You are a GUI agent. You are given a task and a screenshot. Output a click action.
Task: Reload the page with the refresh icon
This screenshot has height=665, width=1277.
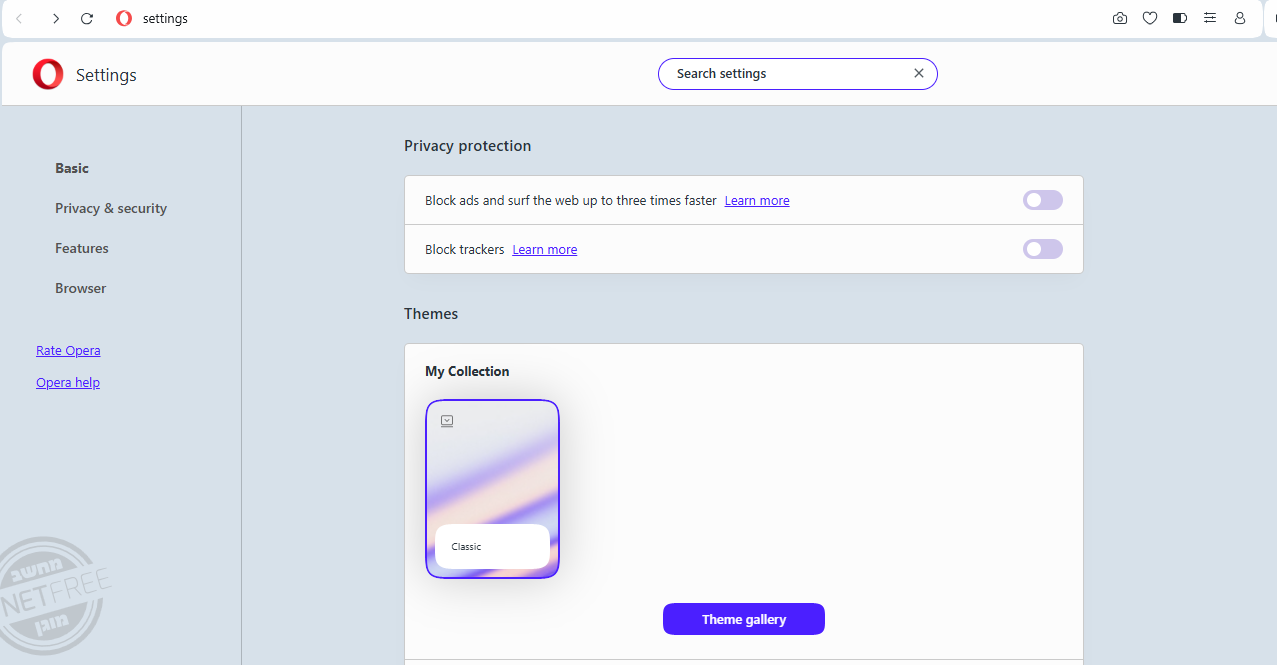(87, 19)
